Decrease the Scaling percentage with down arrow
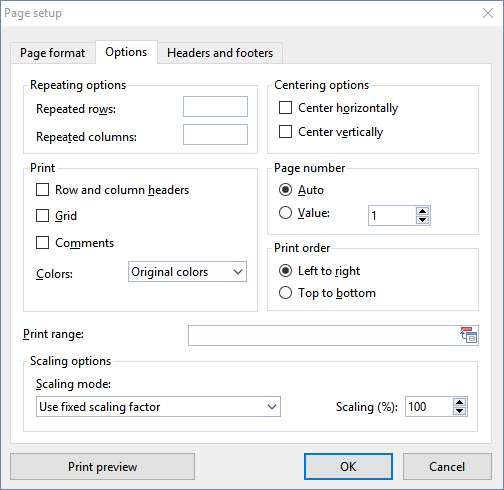Screen dimensions: 504x490 coord(460,411)
